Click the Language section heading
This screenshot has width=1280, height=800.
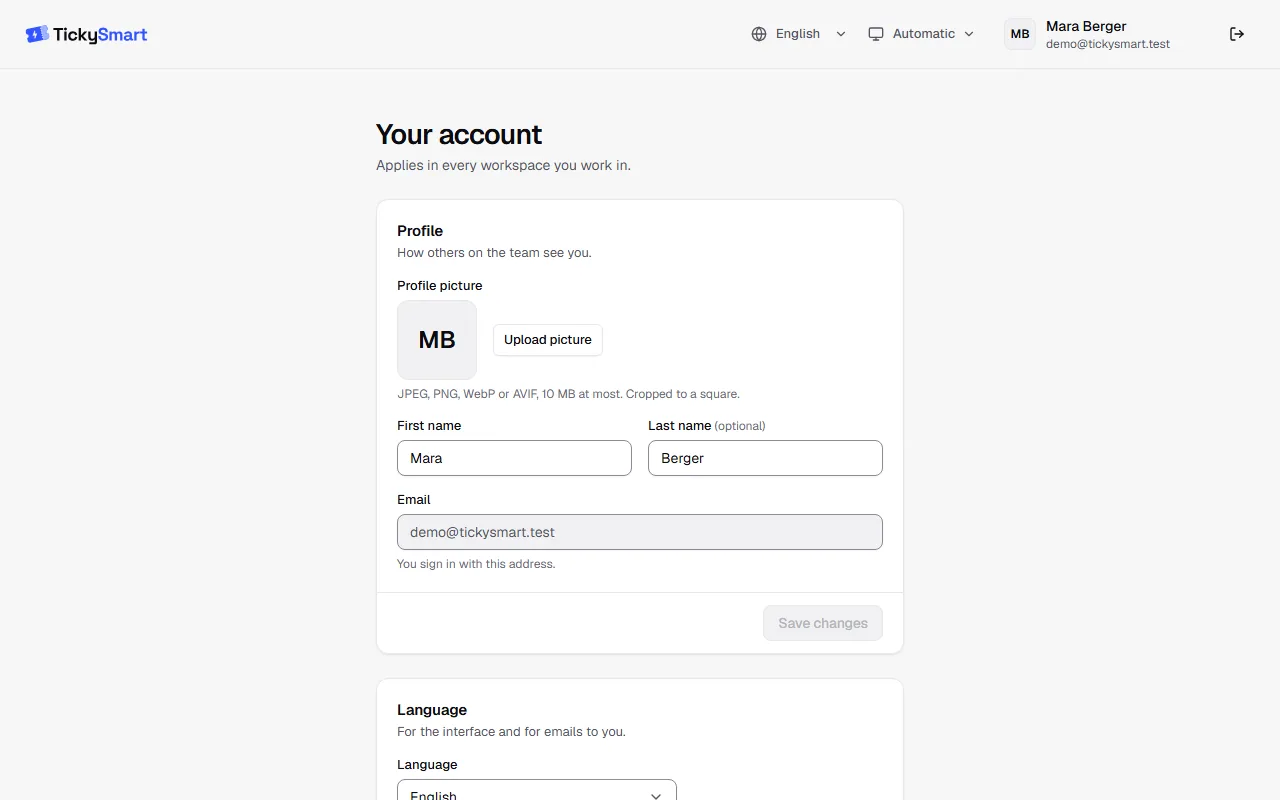pos(432,710)
